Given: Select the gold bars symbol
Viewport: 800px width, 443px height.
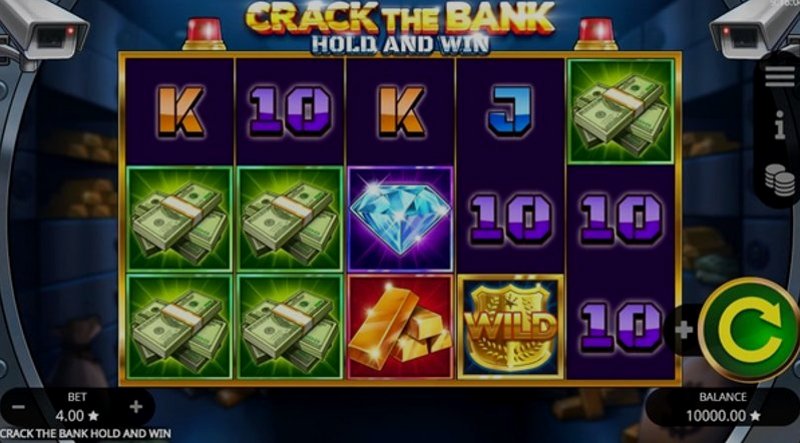Looking at the screenshot, I should point(400,327).
